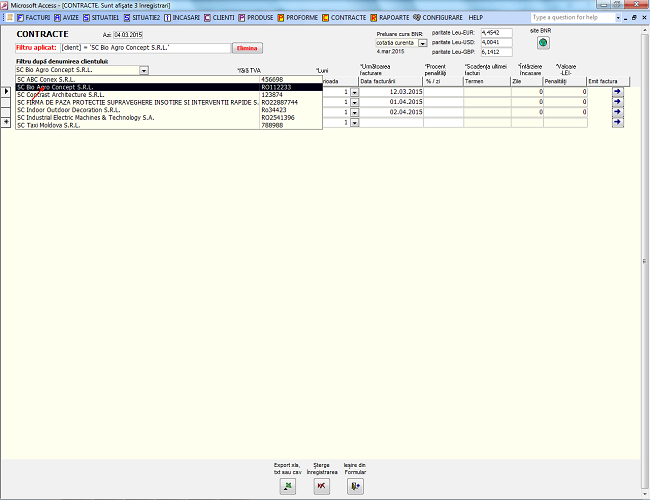Select the first record row selector
The height and width of the screenshot is (500, 650).
[6, 91]
